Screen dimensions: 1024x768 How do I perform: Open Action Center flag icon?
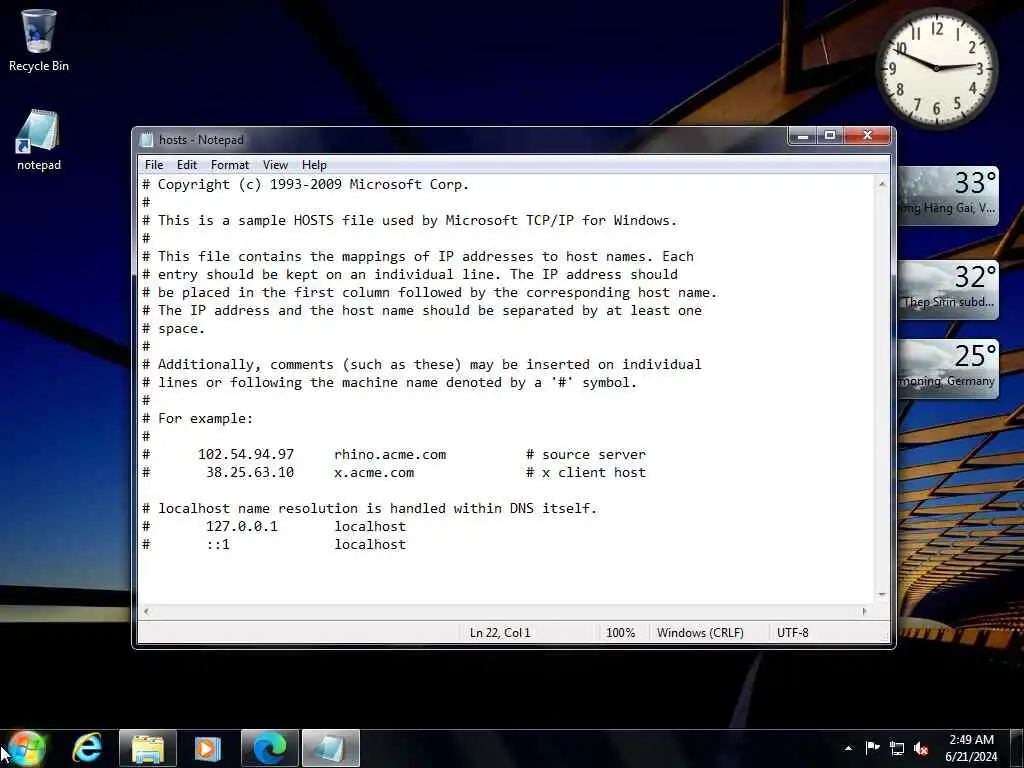(x=872, y=748)
